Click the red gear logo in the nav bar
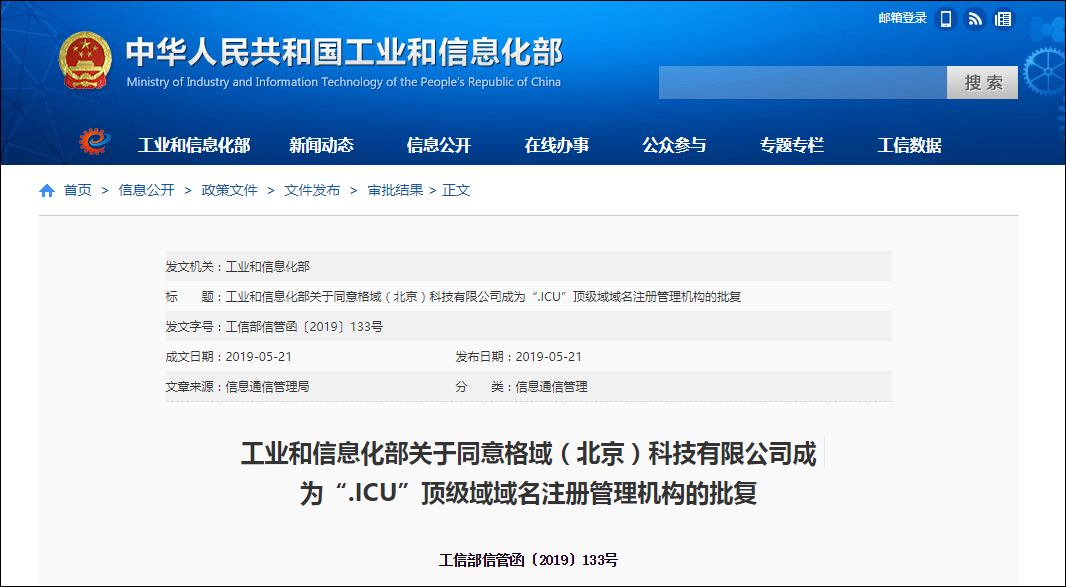This screenshot has width=1066, height=587. pos(94,142)
